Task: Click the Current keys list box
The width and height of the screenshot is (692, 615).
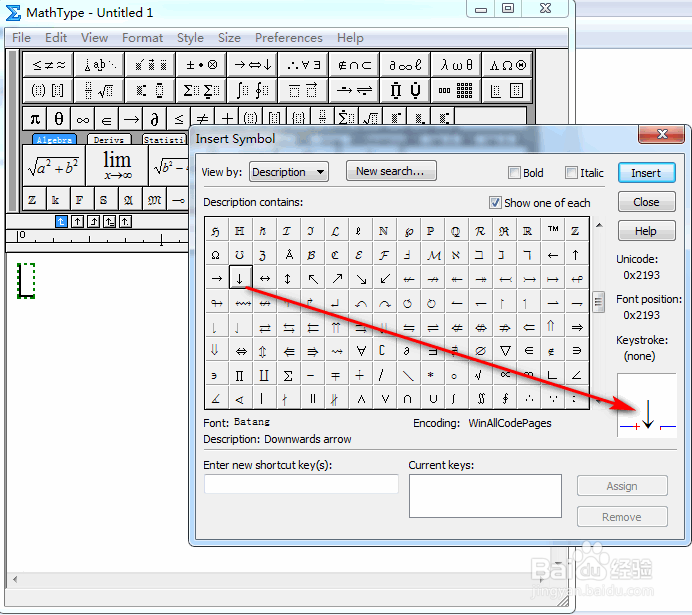Action: point(485,496)
